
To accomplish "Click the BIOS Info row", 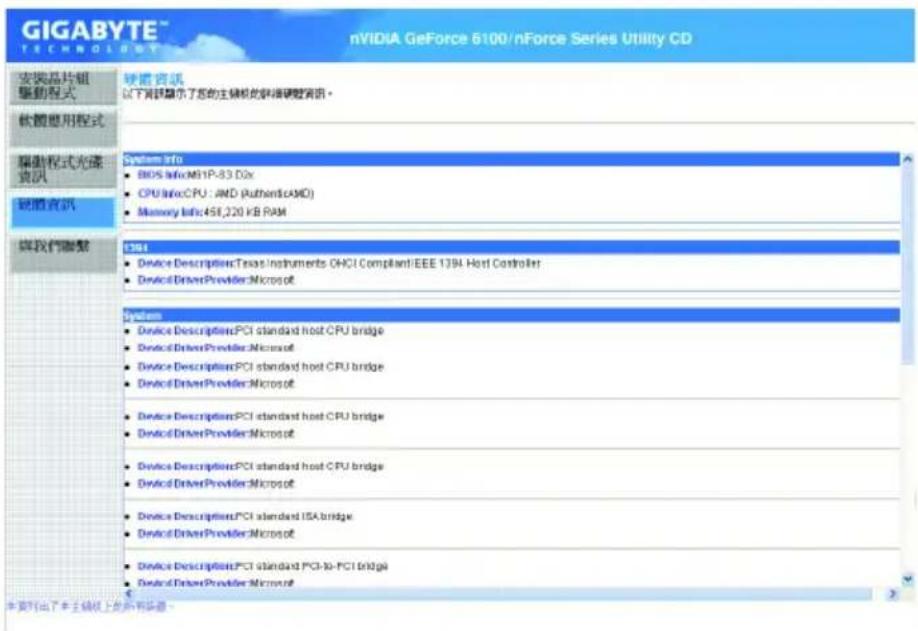I will tap(195, 175).
